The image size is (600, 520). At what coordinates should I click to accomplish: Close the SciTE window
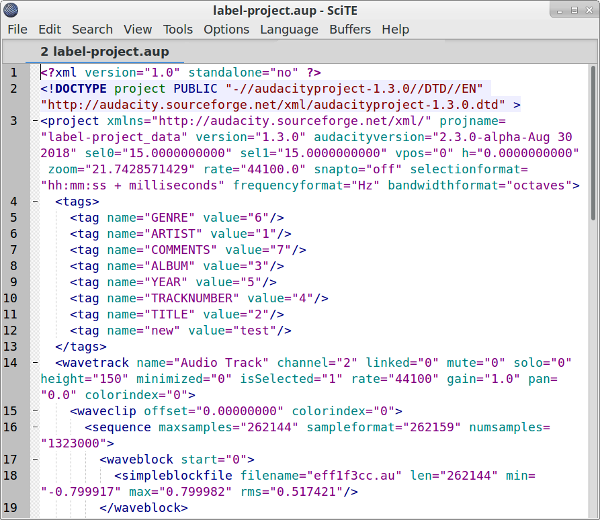point(589,11)
